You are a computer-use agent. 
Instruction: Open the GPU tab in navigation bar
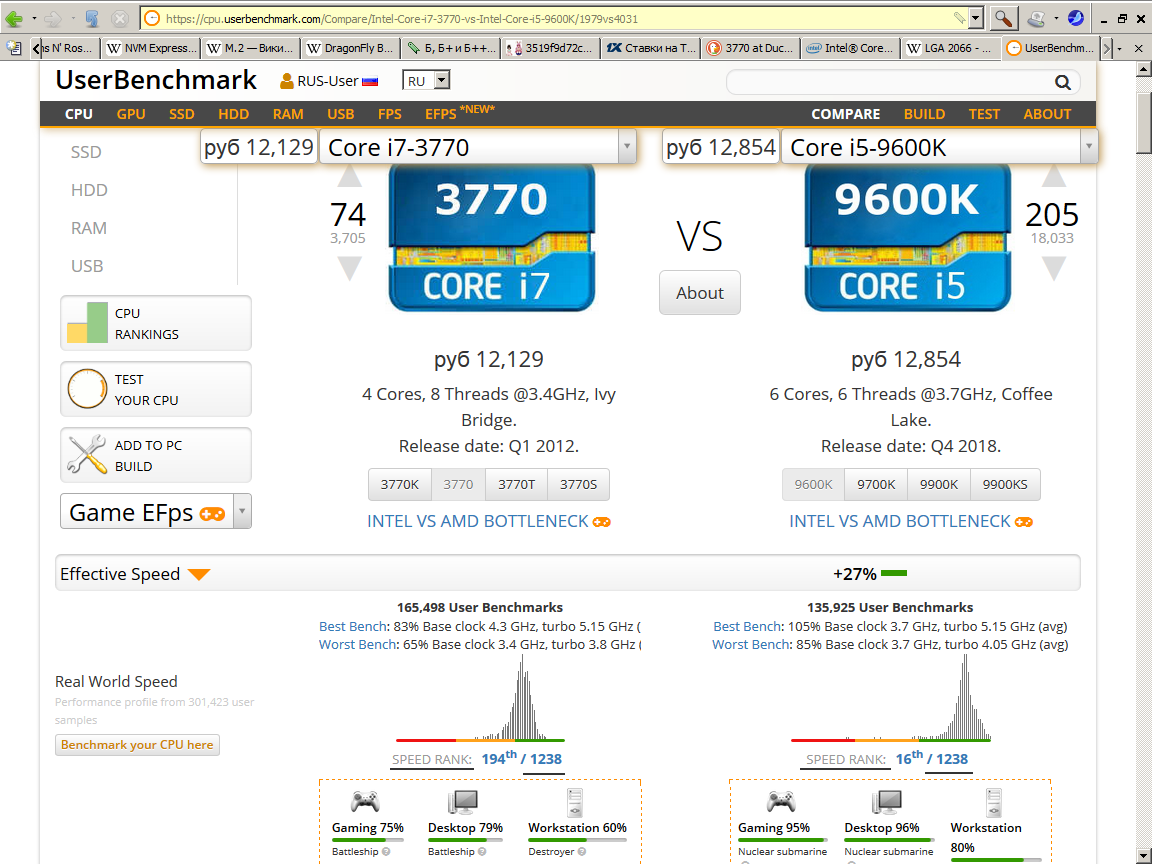pos(131,114)
